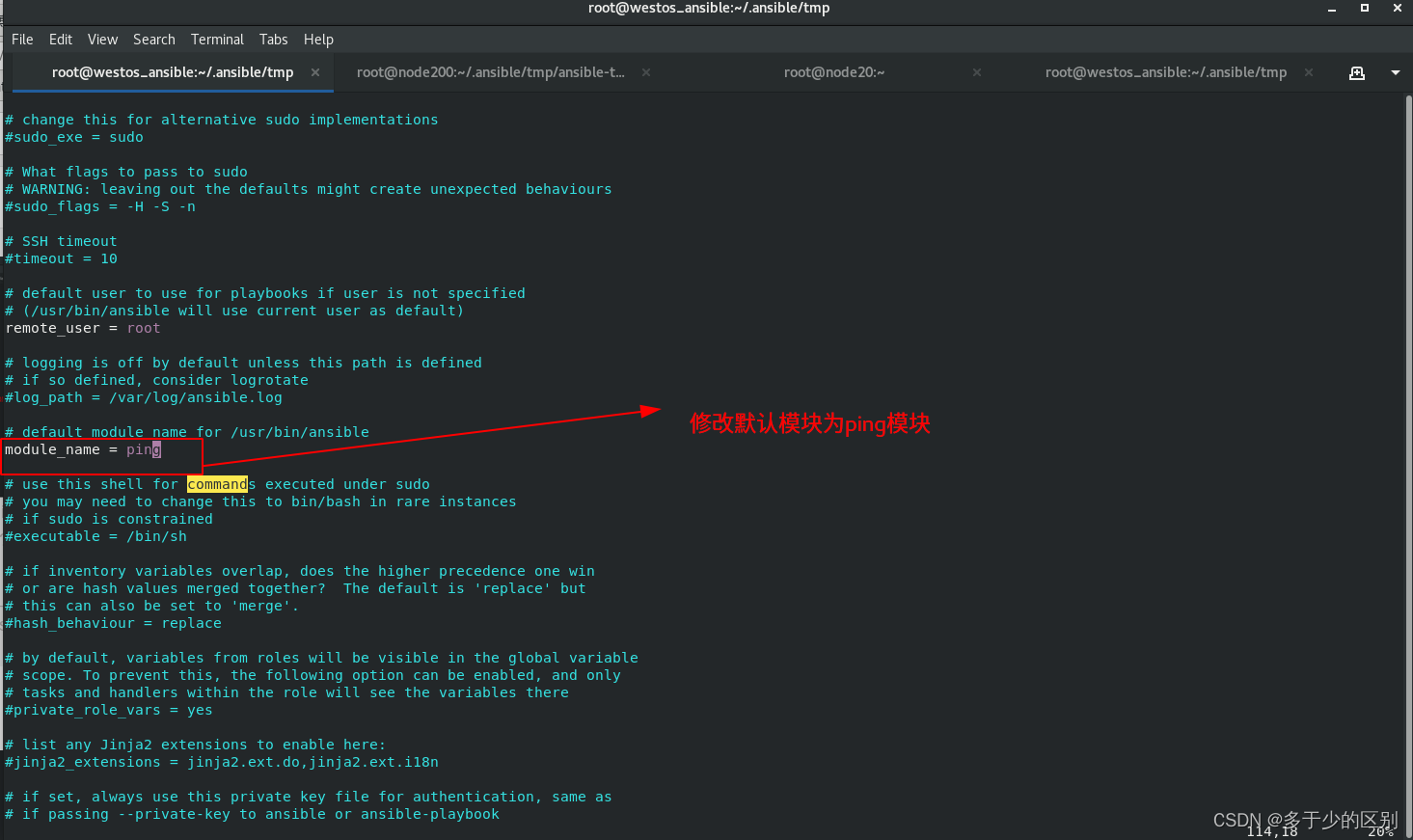The width and height of the screenshot is (1413, 840).
Task: Close the root@node200 tab
Action: (646, 72)
